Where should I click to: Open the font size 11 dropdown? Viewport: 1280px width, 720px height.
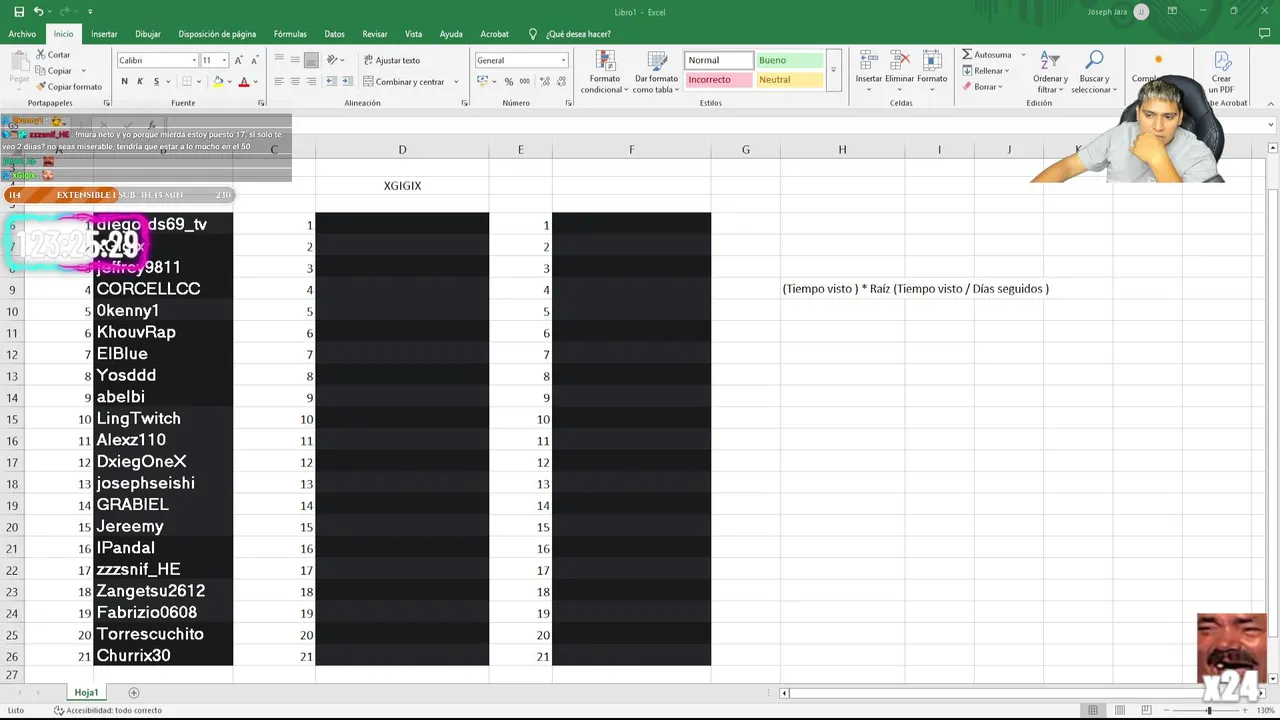(x=224, y=60)
